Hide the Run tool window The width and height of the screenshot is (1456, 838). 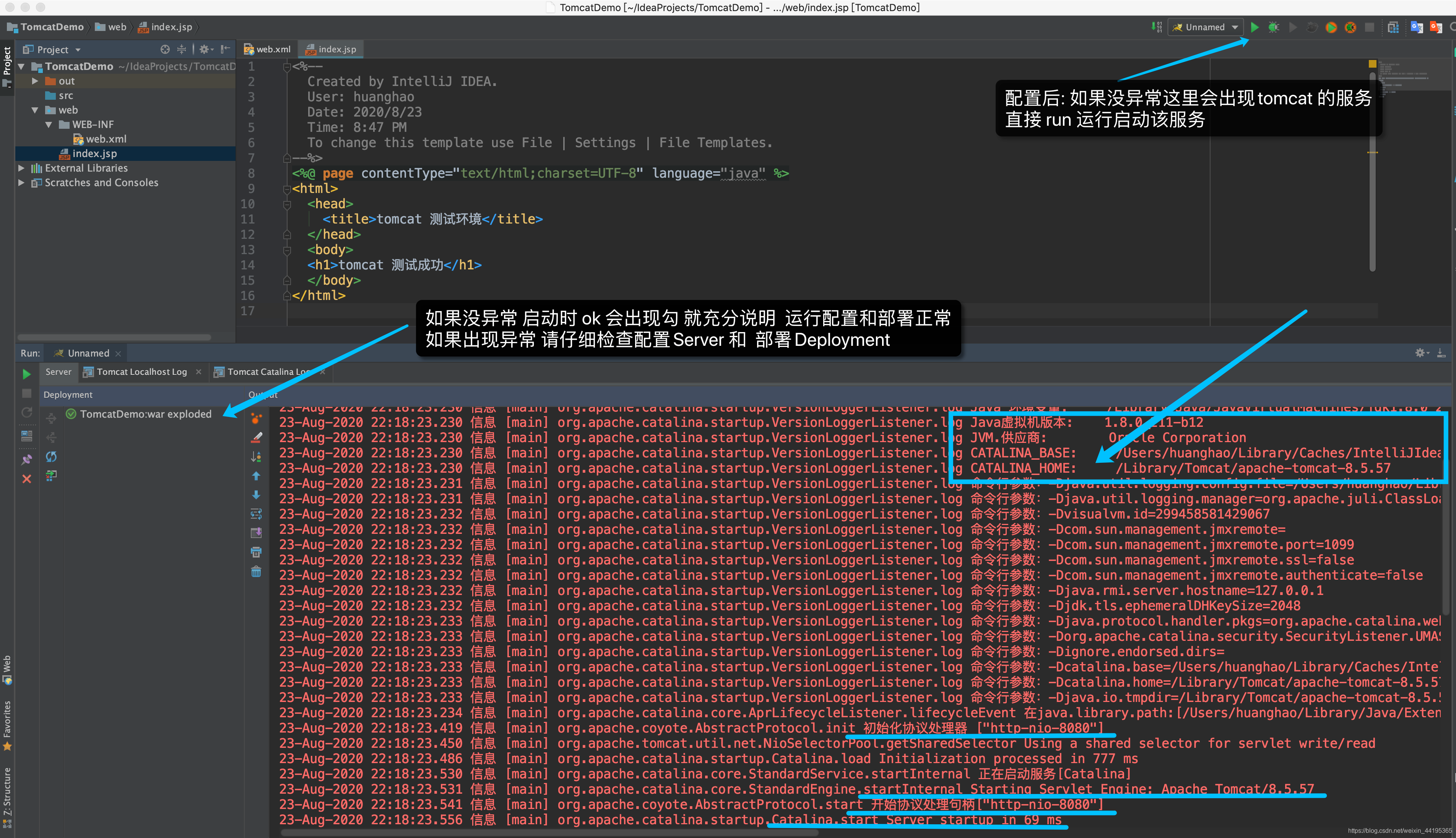1441,353
